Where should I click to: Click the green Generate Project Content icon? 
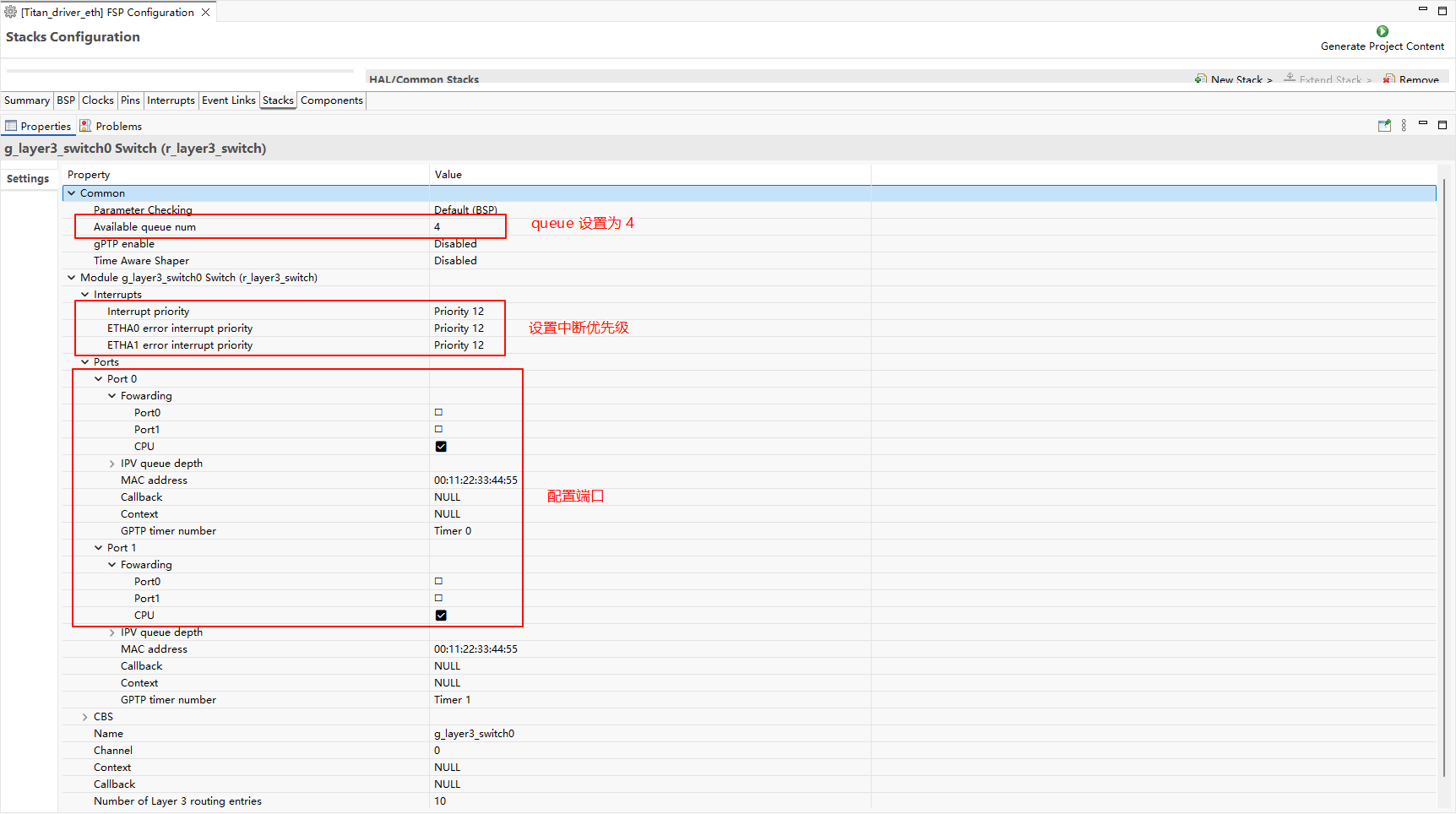[1382, 31]
